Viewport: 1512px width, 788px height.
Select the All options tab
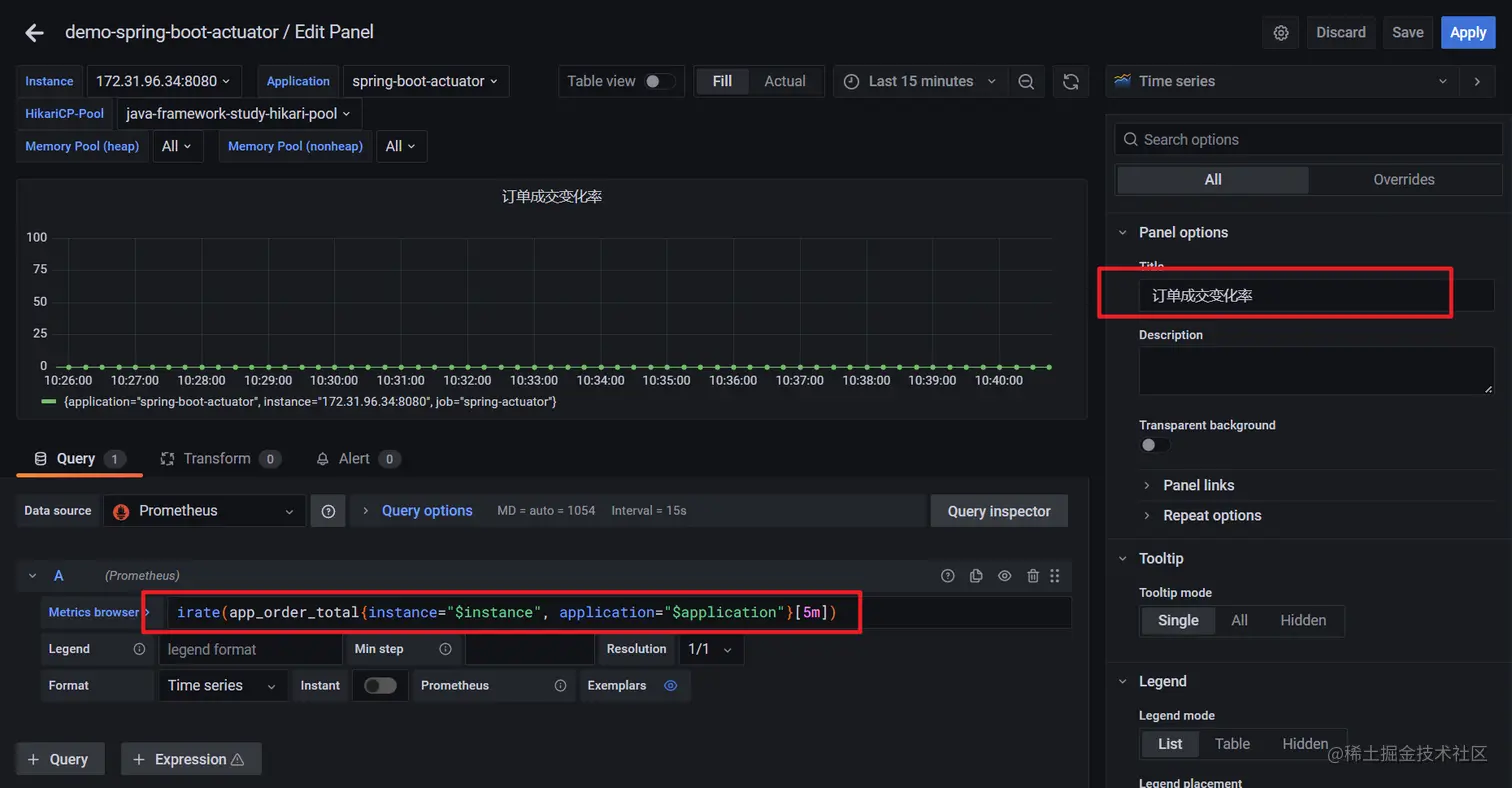point(1213,180)
